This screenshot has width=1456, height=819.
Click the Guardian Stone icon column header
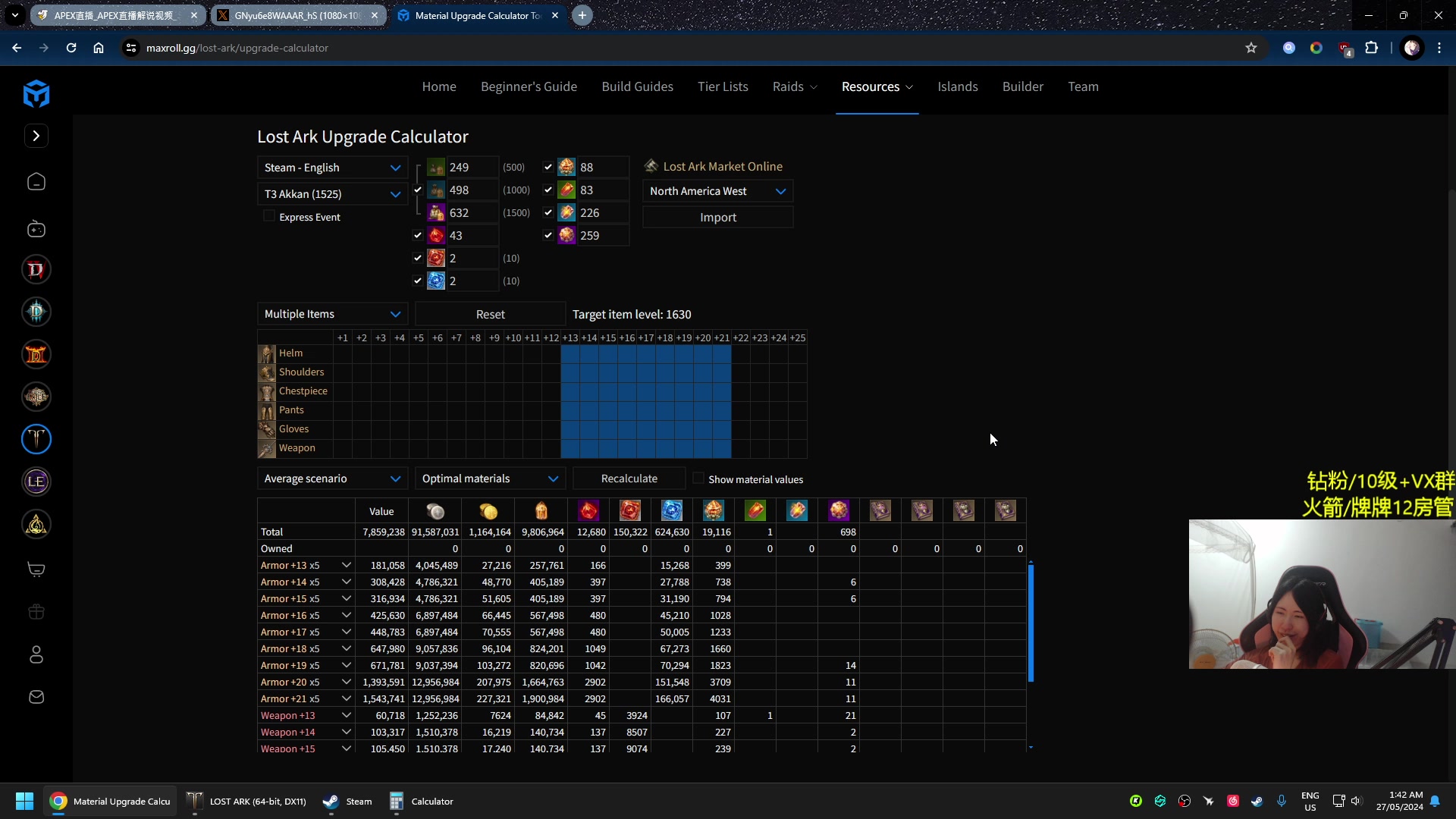pyautogui.click(x=672, y=511)
